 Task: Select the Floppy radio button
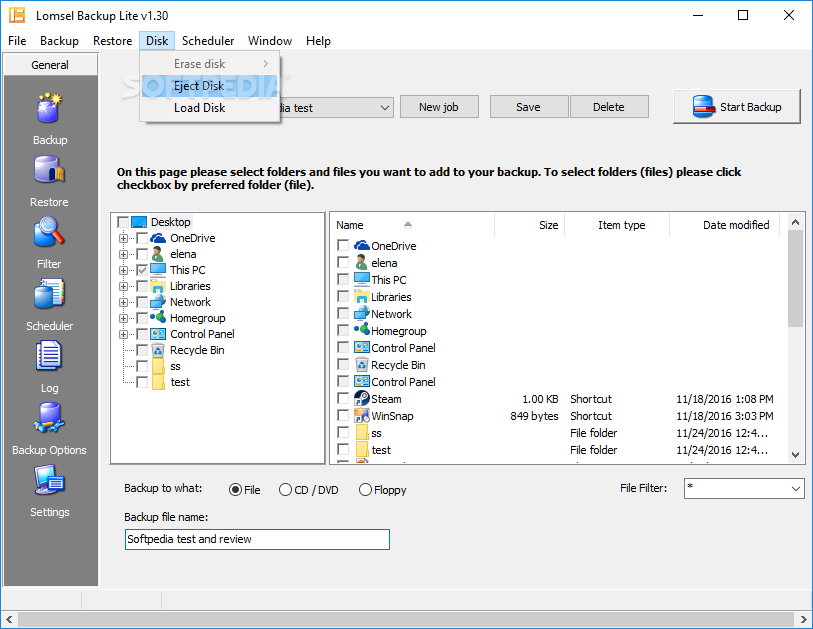(365, 490)
